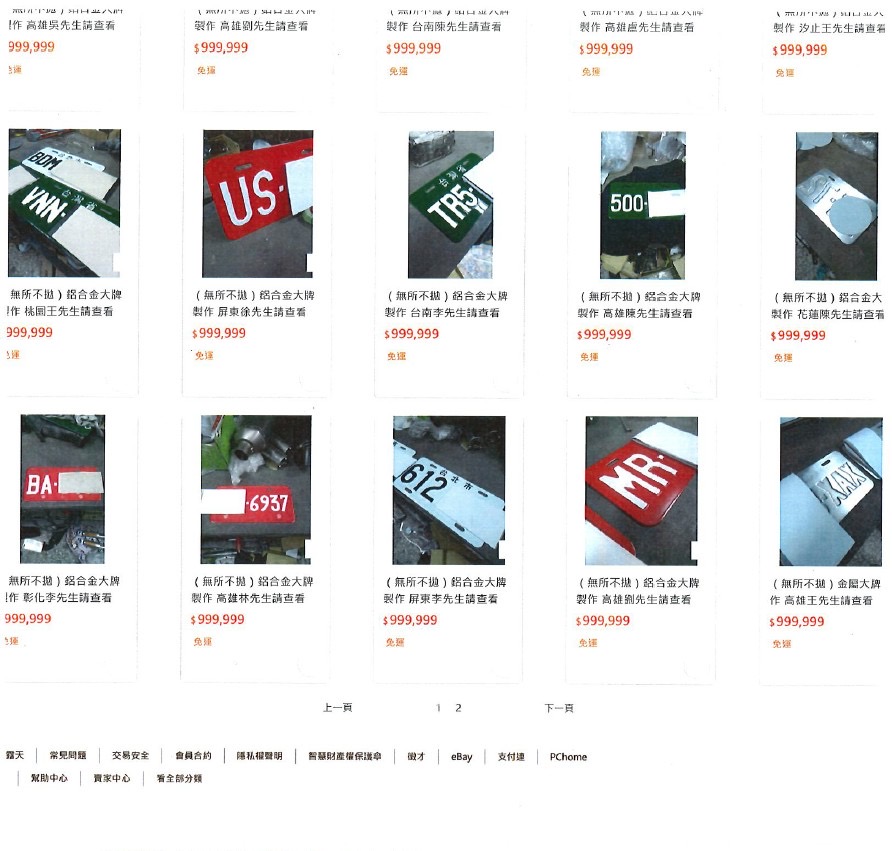This screenshot has width=892, height=851.
Task: Open the eBay footer link
Action: 461,757
